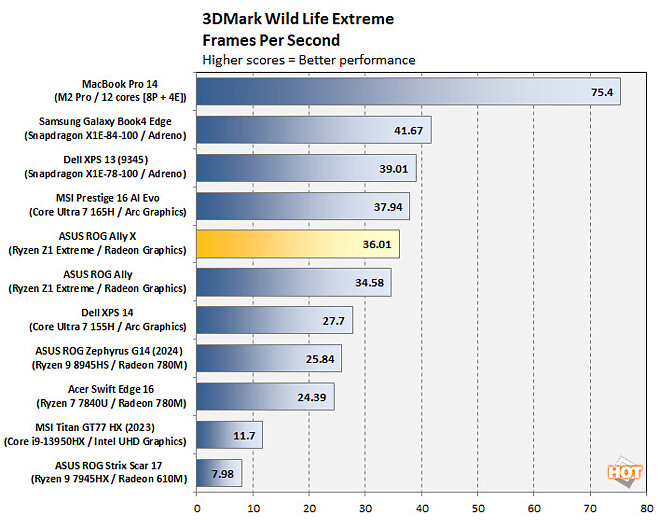
Task: Click the 7.98 score value
Action: tap(223, 474)
